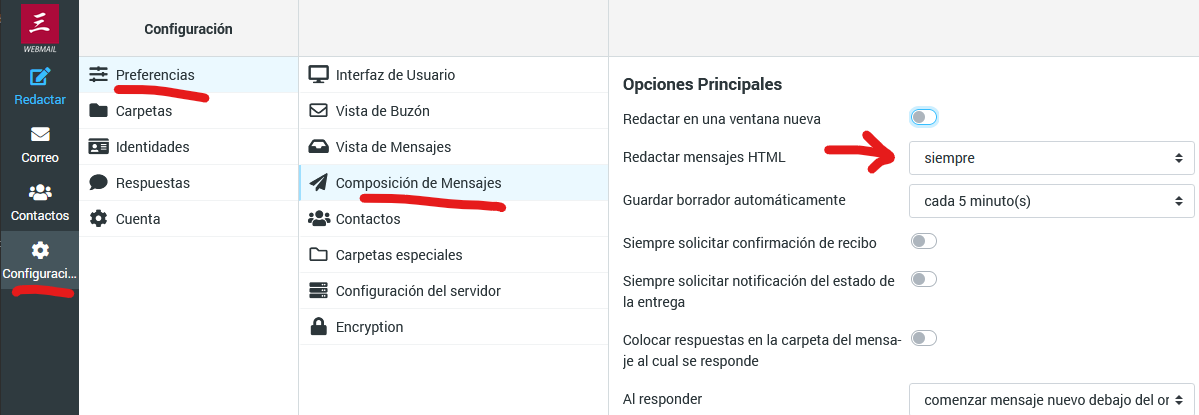Click the Redactar compose icon

coord(40,76)
